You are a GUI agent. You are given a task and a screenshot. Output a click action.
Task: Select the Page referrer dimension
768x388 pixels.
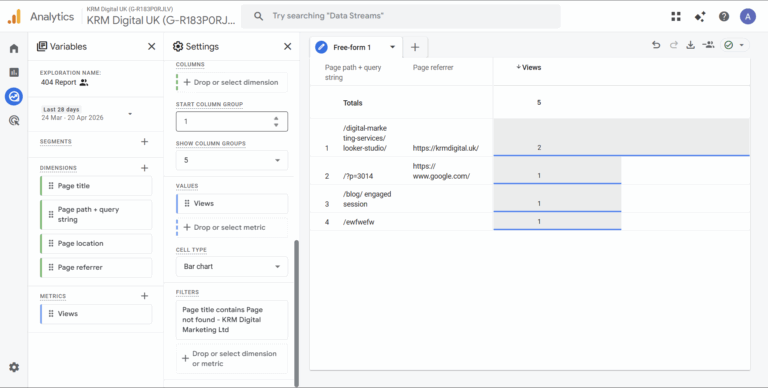[x=96, y=267]
